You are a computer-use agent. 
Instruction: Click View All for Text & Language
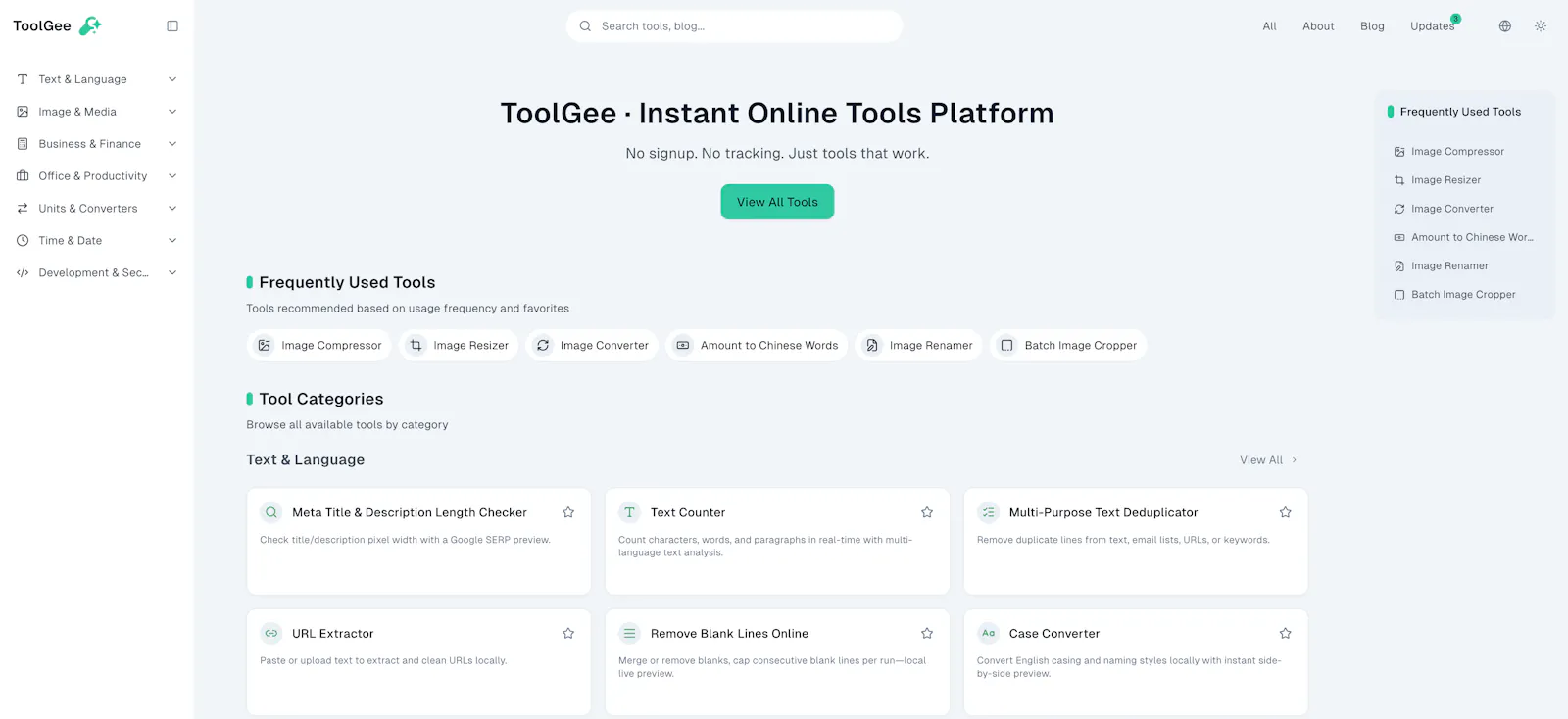pos(1268,460)
